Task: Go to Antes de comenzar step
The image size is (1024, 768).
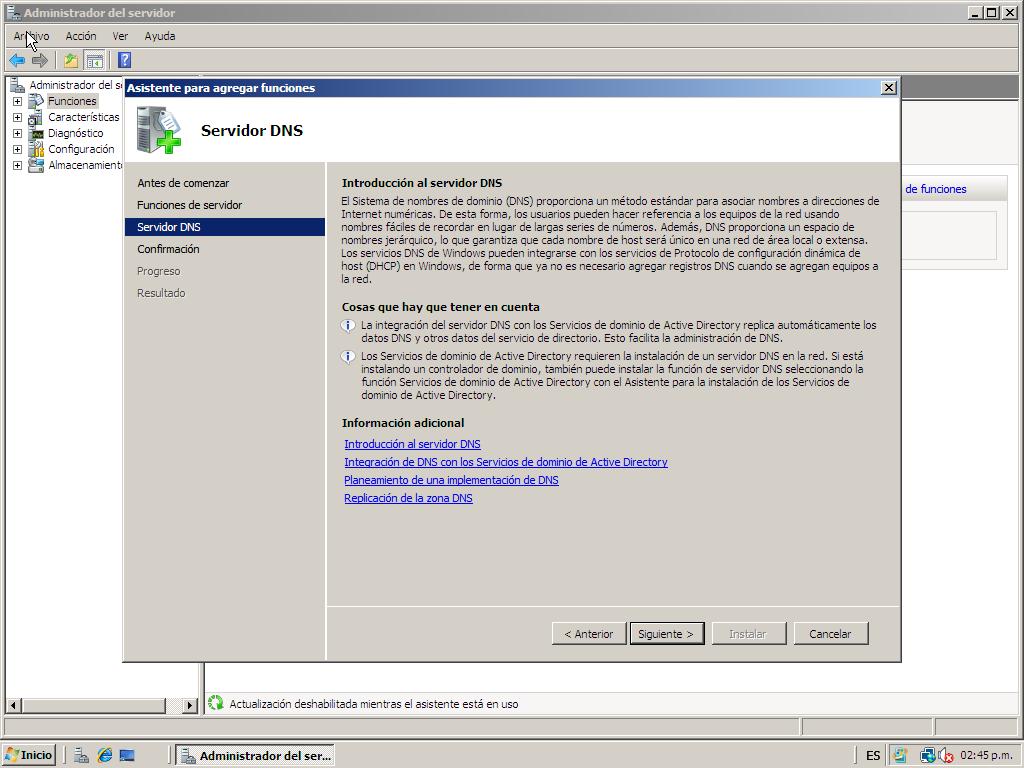Action: click(183, 183)
